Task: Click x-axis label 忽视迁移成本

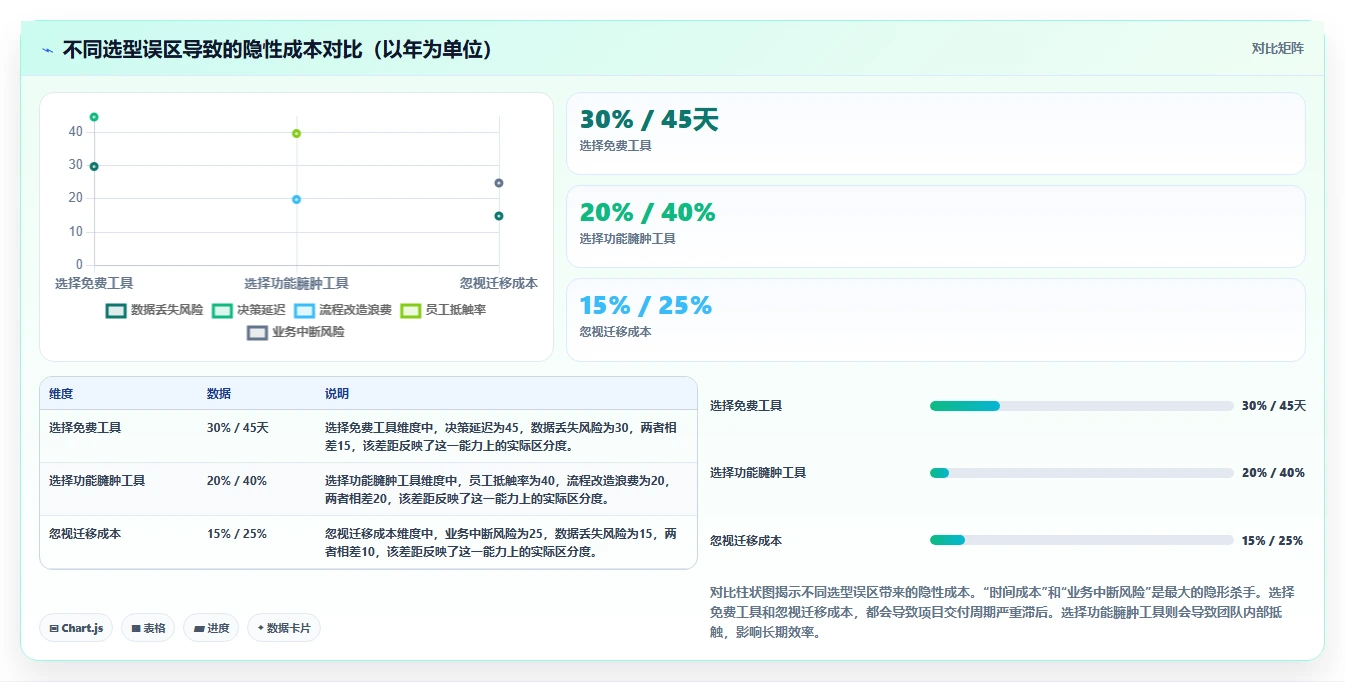Action: pyautogui.click(x=498, y=283)
